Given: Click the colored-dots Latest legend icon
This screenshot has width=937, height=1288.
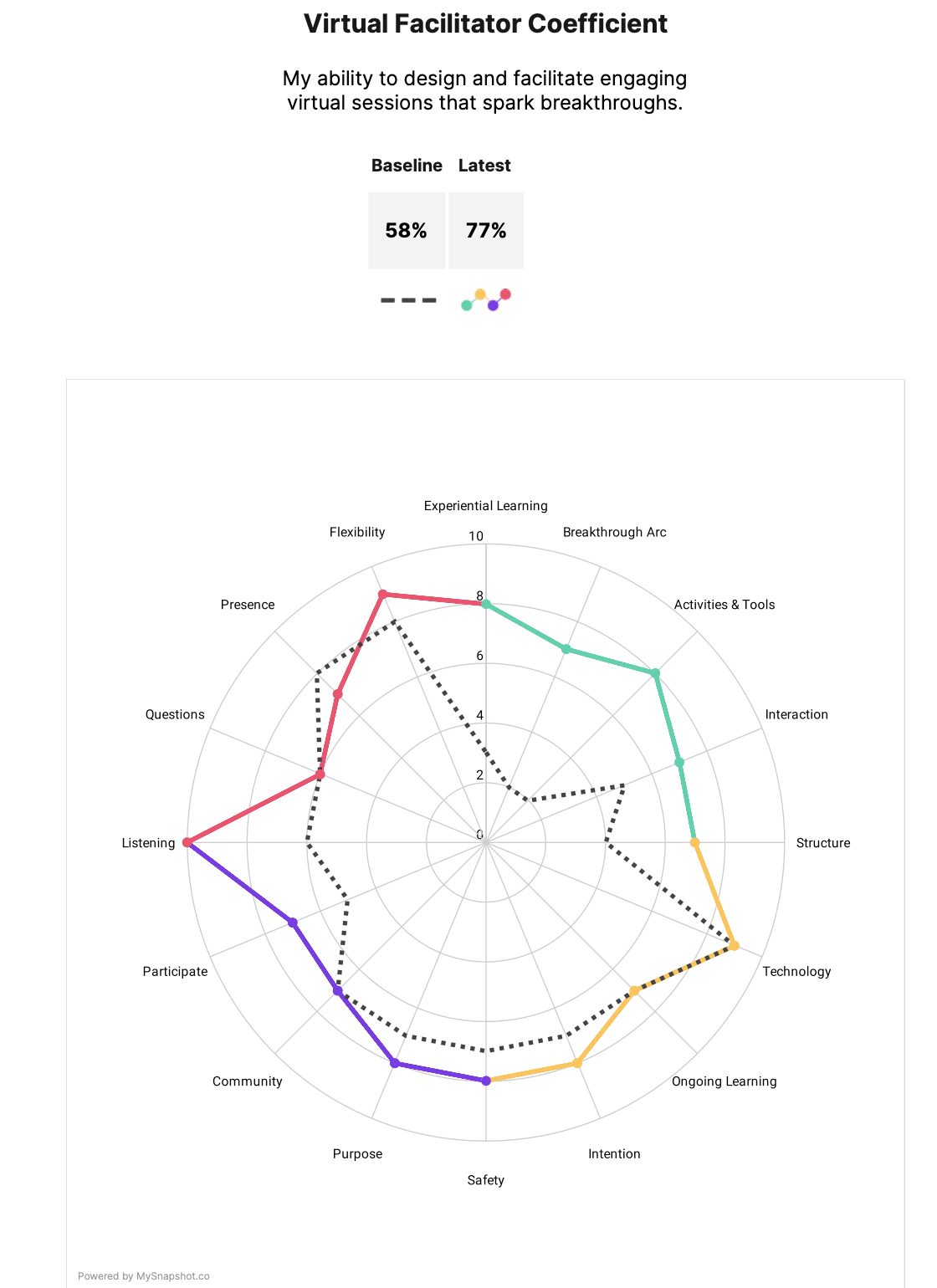Looking at the screenshot, I should tap(486, 300).
